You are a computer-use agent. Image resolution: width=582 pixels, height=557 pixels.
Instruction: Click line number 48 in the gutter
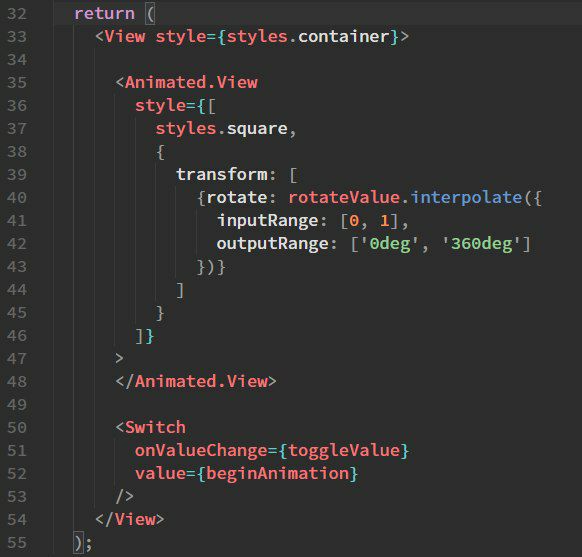click(17, 382)
